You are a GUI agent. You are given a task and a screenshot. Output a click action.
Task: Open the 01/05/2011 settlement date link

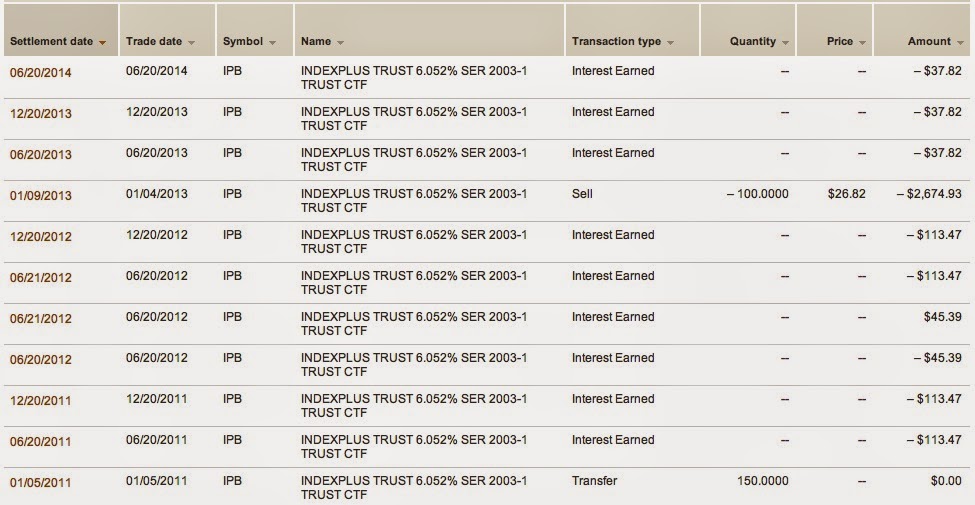pos(40,483)
